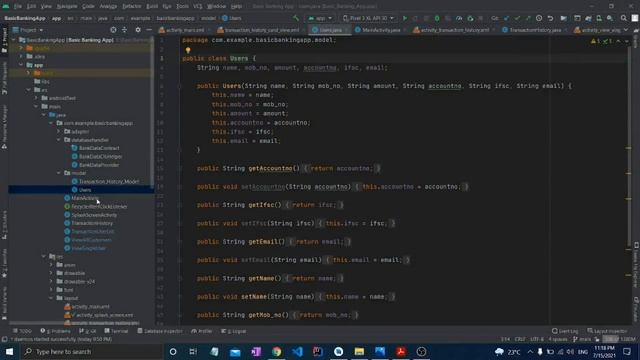Open Search Everywhere magnifier in toolbar
This screenshot has width=640, height=360.
coord(624,18)
